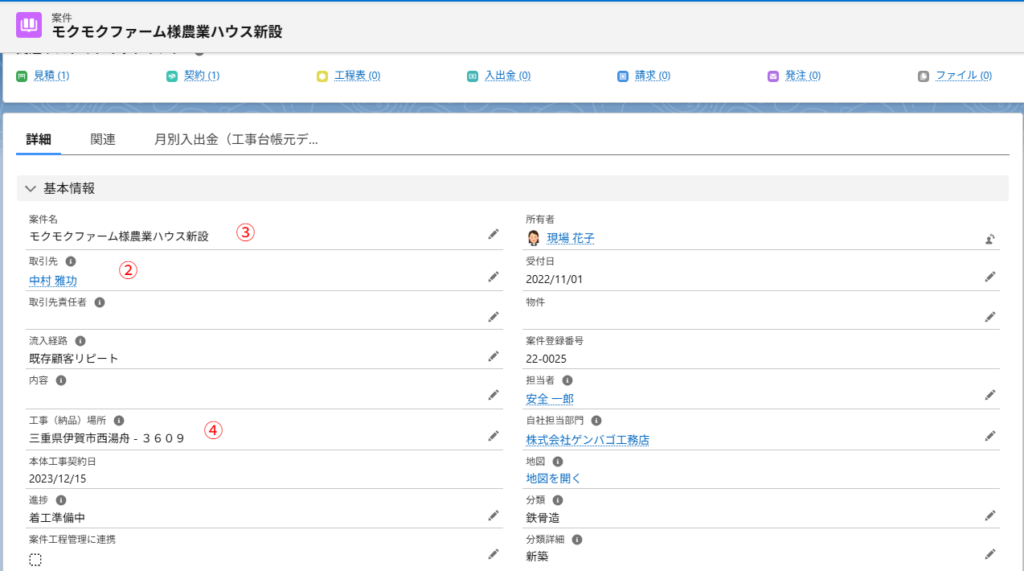Image resolution: width=1024 pixels, height=571 pixels.
Task: Toggle the 案件工程管理に連携 checkbox
Action: coord(36,560)
